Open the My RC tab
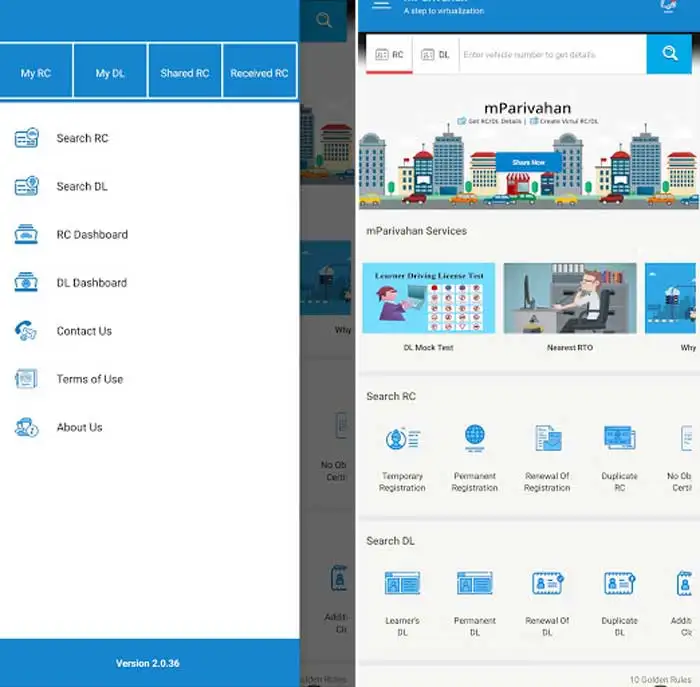This screenshot has width=700, height=687. (x=36, y=73)
